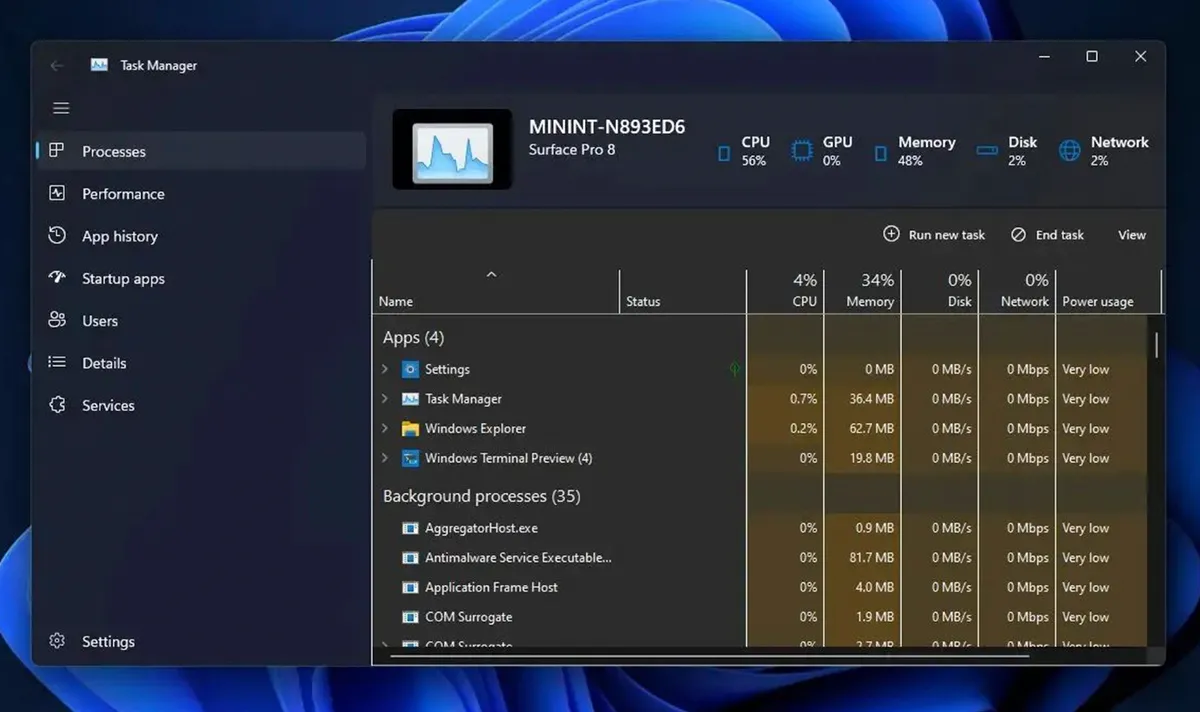Switch to the Performance page

pos(201,193)
